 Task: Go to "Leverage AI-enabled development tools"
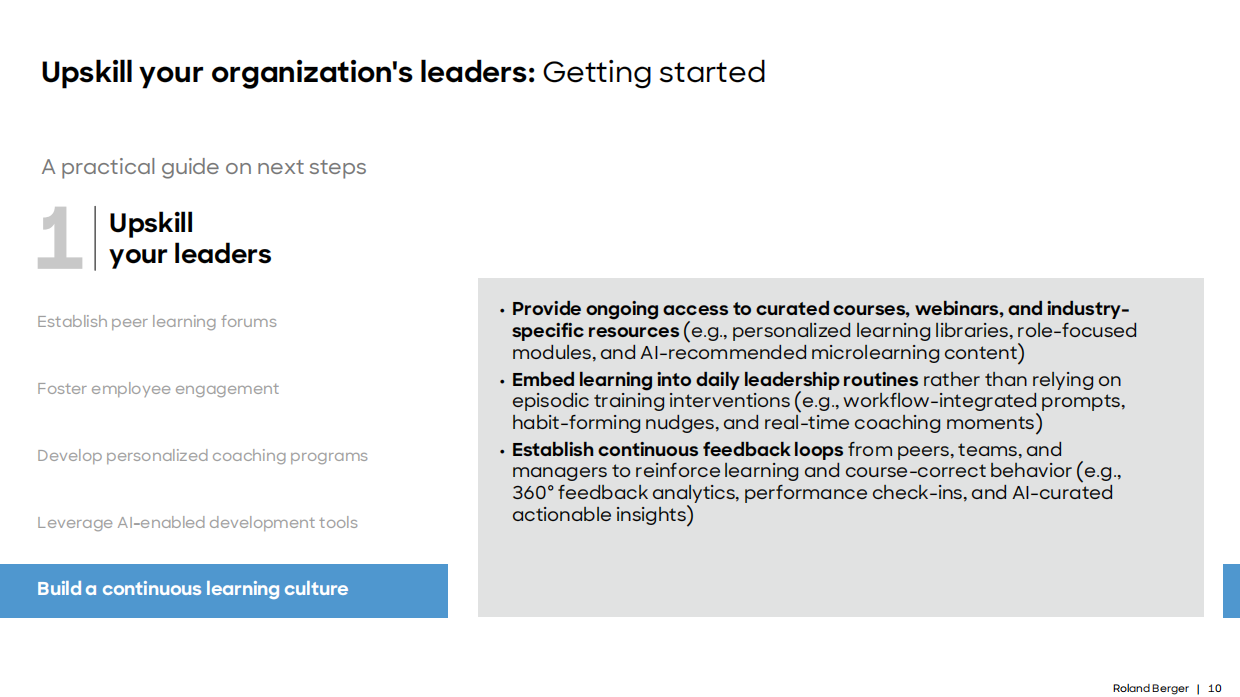coord(197,523)
